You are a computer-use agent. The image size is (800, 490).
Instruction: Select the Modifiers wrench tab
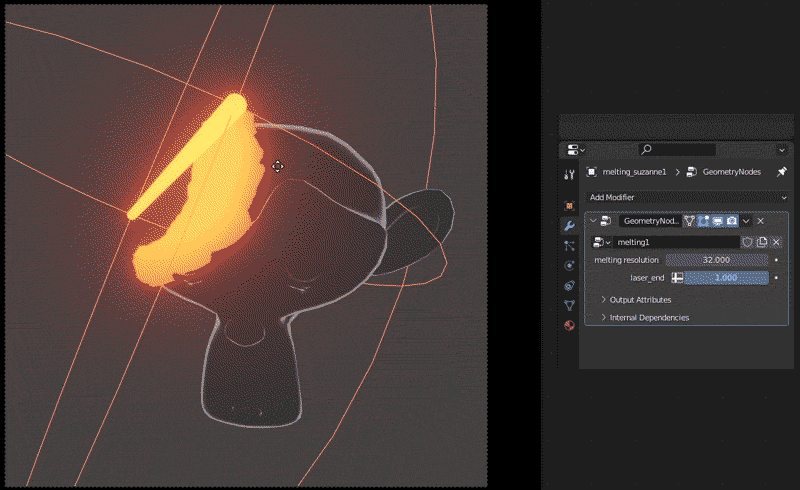click(x=569, y=226)
